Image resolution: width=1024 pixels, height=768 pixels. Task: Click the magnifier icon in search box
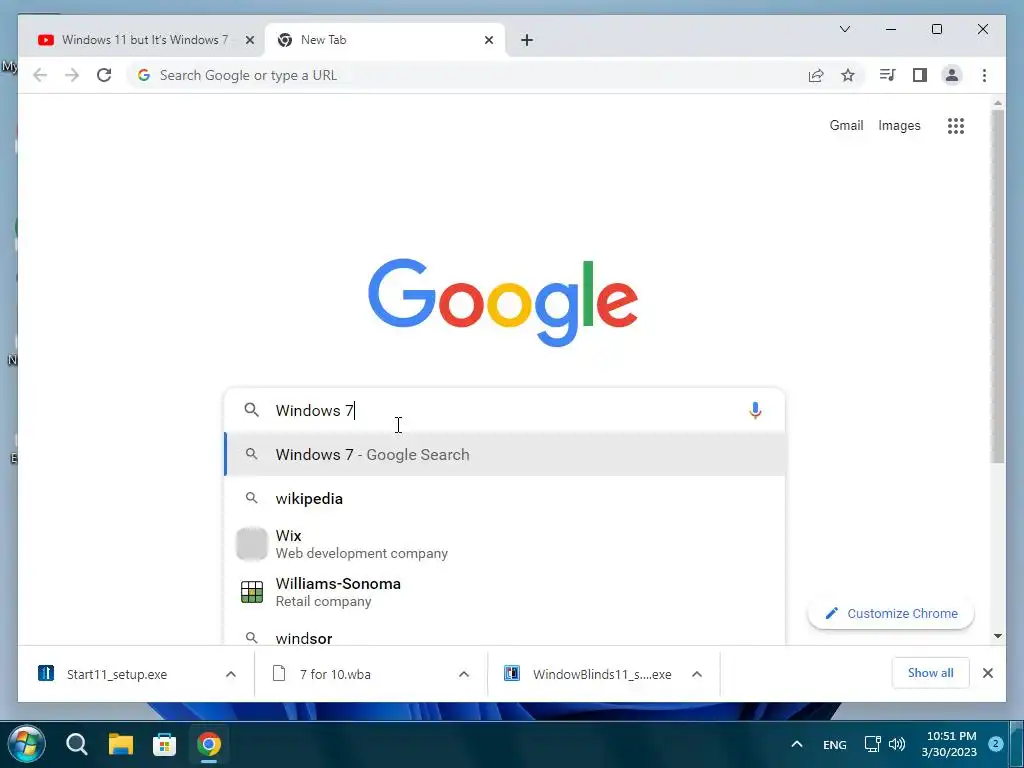click(251, 410)
